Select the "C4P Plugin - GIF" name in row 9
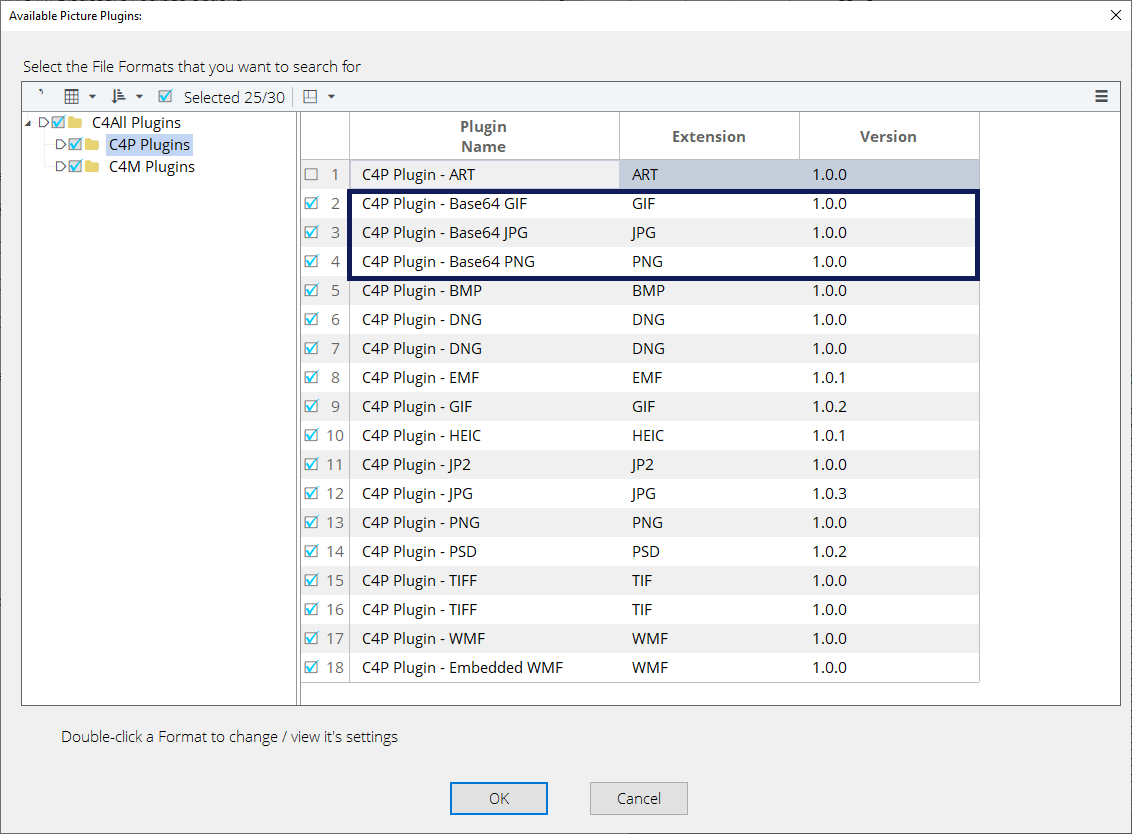 (417, 407)
